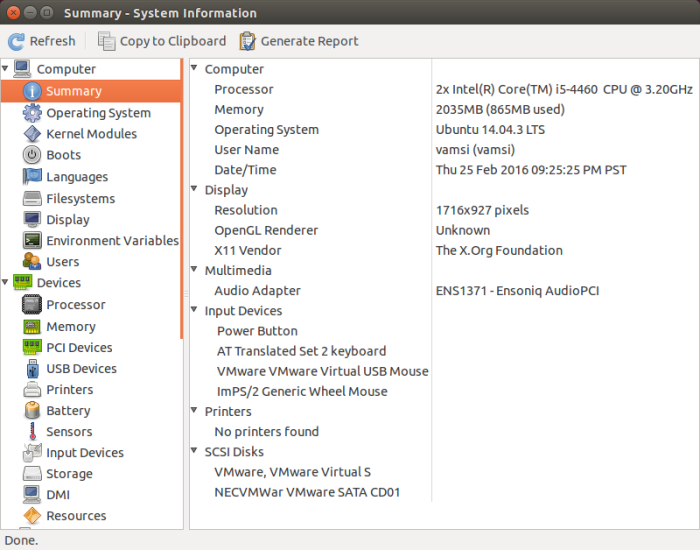Select the Summary info icon in sidebar
Image resolution: width=700 pixels, height=550 pixels.
tap(32, 91)
